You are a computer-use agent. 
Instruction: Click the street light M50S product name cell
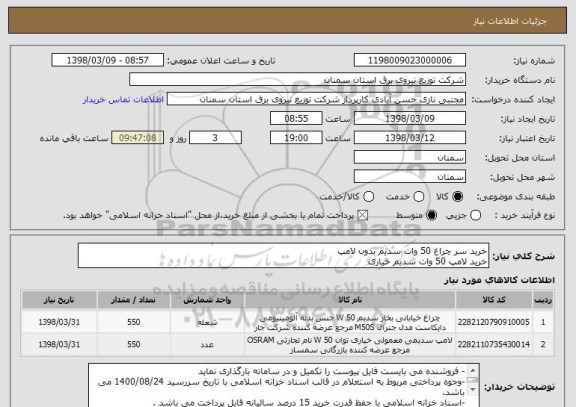tap(350, 322)
